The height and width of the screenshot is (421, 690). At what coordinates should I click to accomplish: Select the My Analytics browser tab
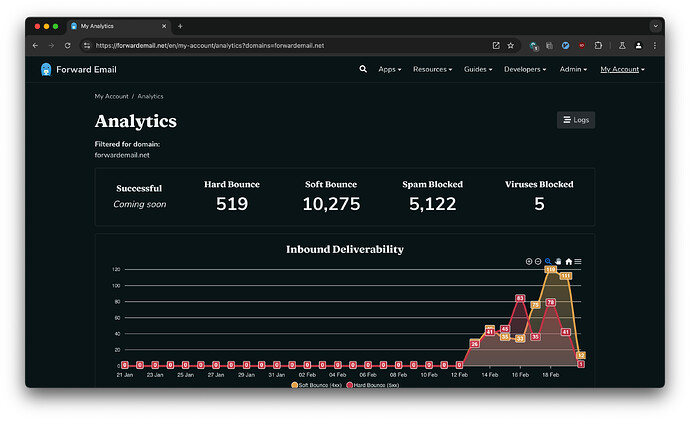(119, 26)
